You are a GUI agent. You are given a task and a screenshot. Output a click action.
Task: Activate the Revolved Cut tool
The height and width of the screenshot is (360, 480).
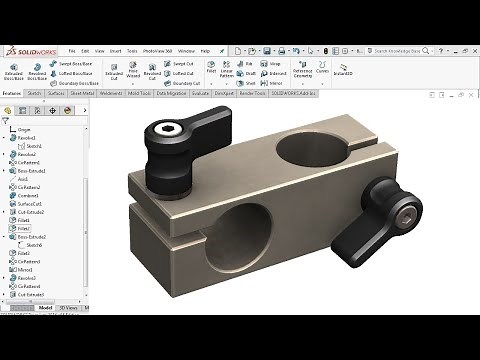pyautogui.click(x=152, y=72)
